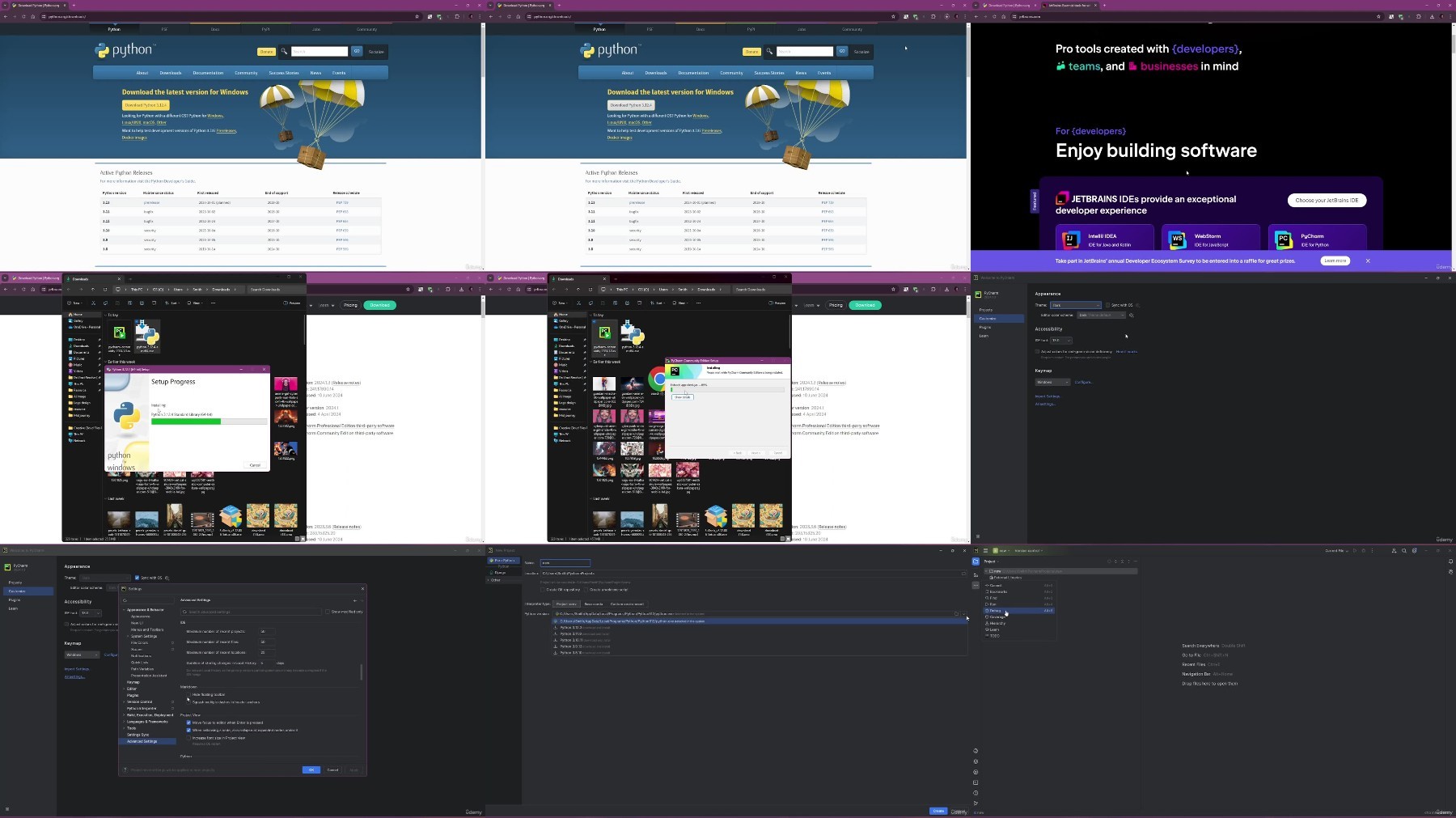Enable Hide floating toolbar checkbox

tap(188, 694)
